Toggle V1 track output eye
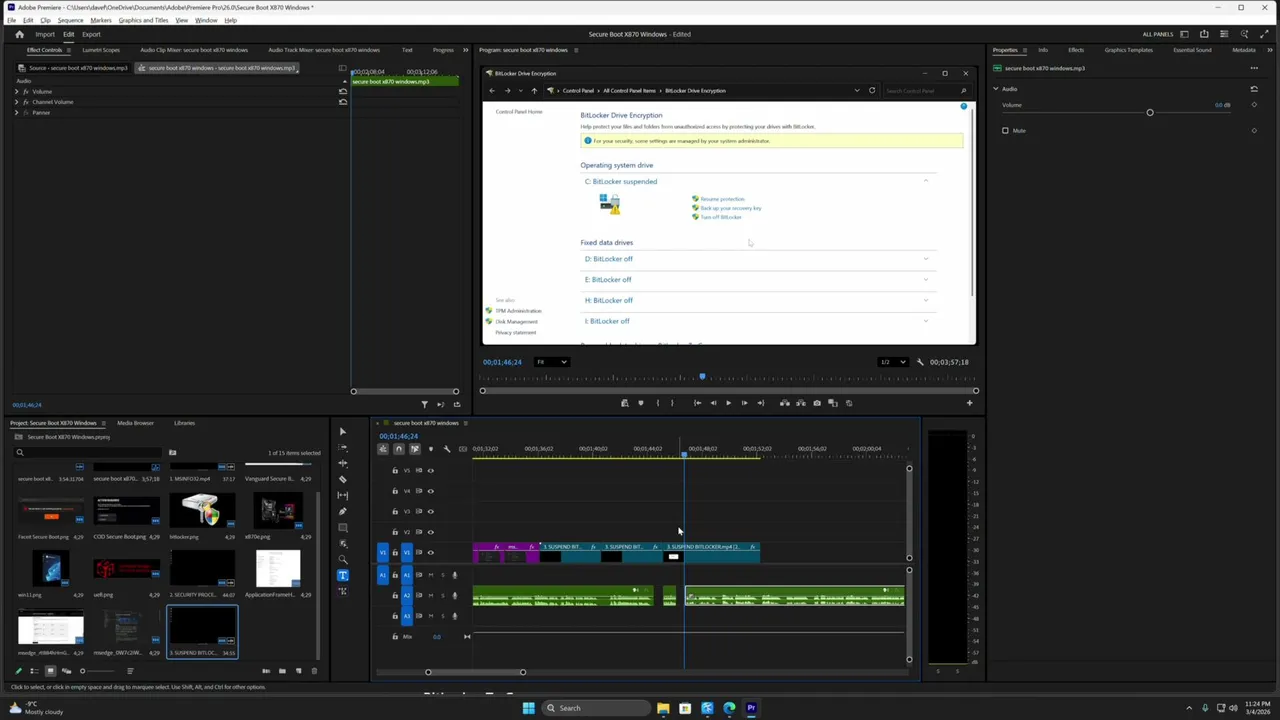Viewport: 1280px width, 720px height. pos(431,552)
